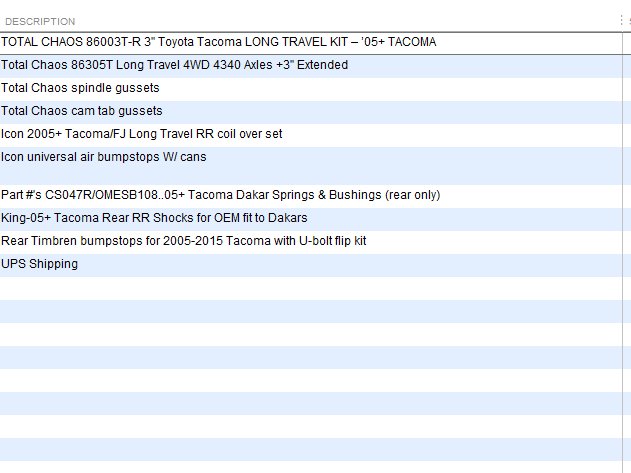Screen dimensions: 631x473
Task: Select the Rear Timbren bumpstops row
Action: 311,242
